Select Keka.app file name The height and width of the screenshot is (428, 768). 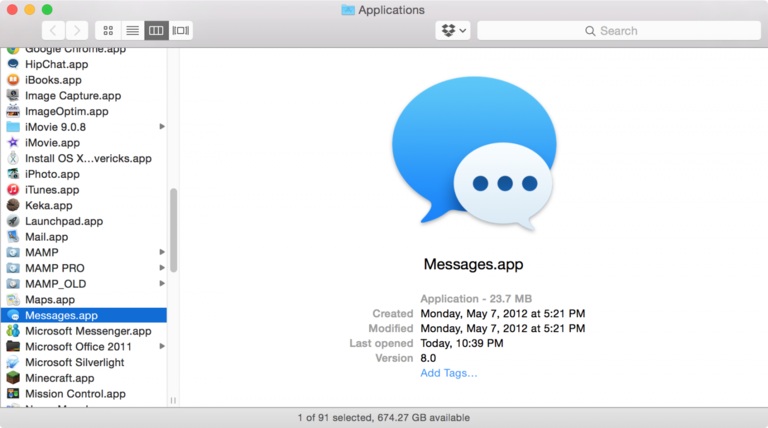(48, 205)
